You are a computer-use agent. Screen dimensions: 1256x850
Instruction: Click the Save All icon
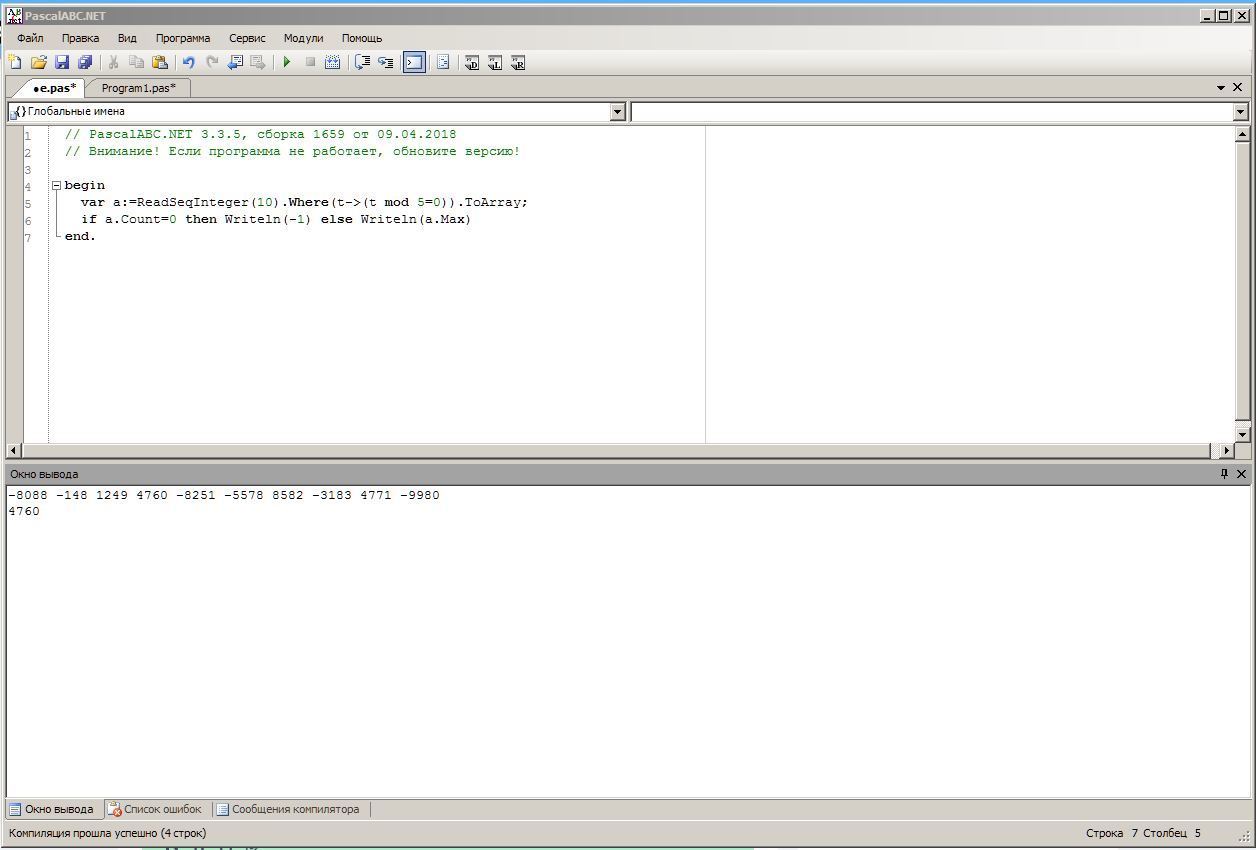(x=85, y=63)
